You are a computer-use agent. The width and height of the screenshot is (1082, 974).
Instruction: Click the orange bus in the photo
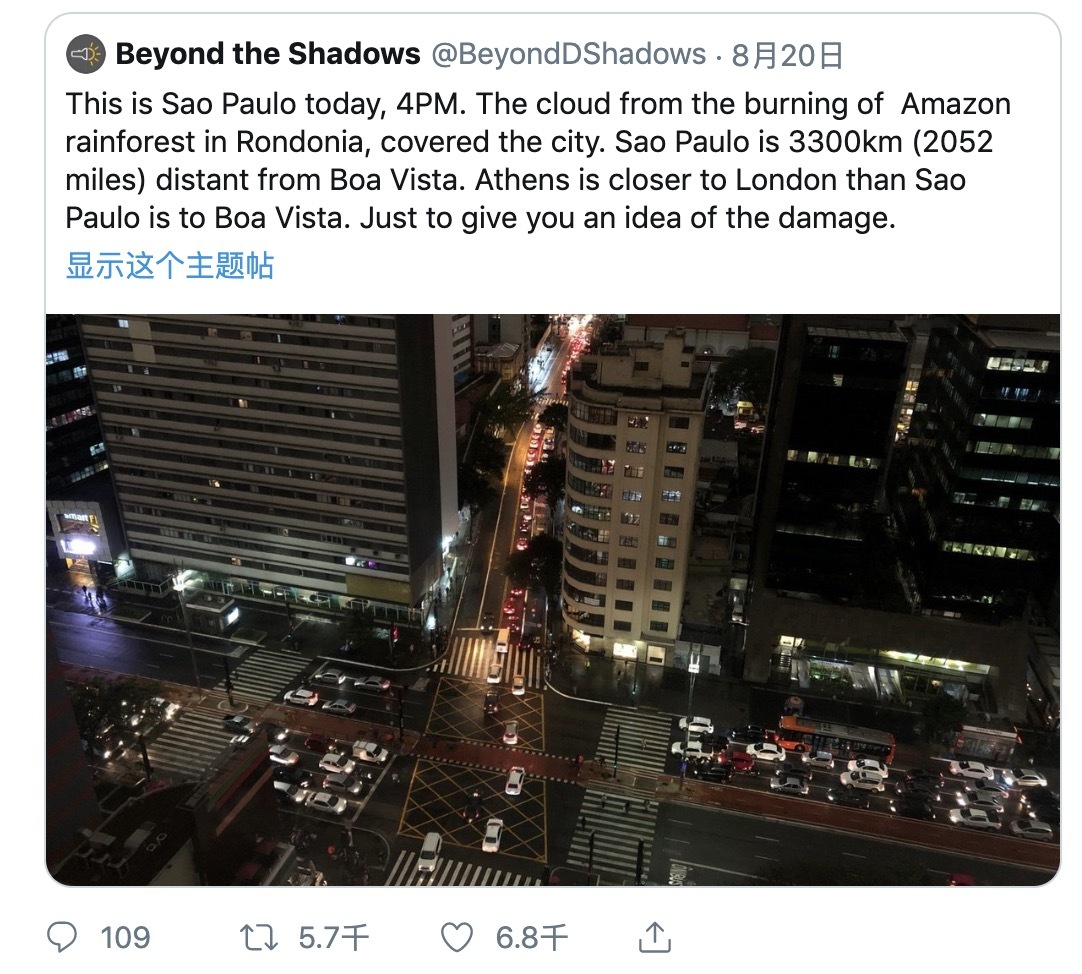coord(836,738)
